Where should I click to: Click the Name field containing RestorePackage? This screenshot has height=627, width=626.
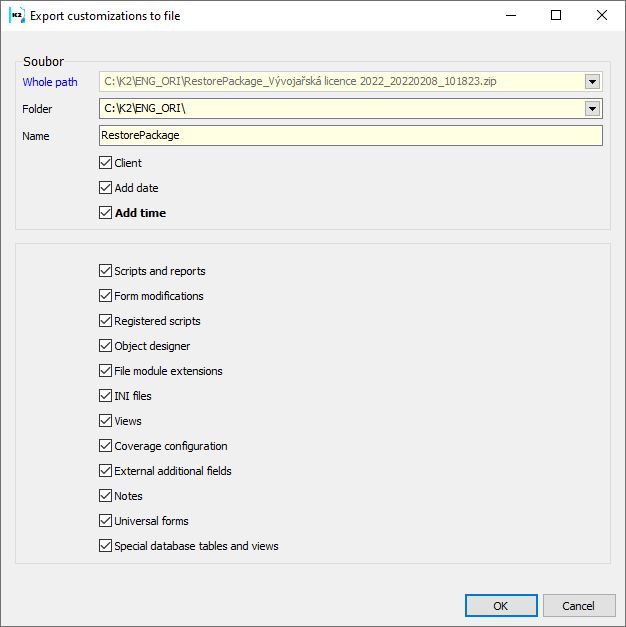[x=350, y=135]
